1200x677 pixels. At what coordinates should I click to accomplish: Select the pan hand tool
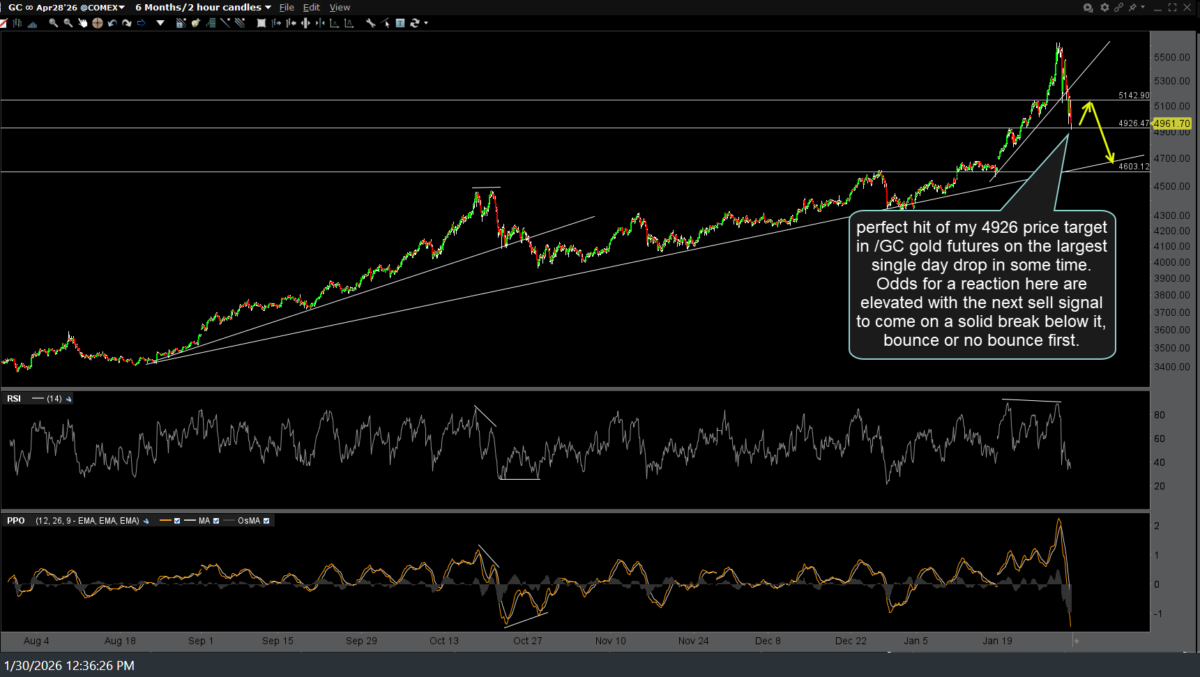point(82,22)
